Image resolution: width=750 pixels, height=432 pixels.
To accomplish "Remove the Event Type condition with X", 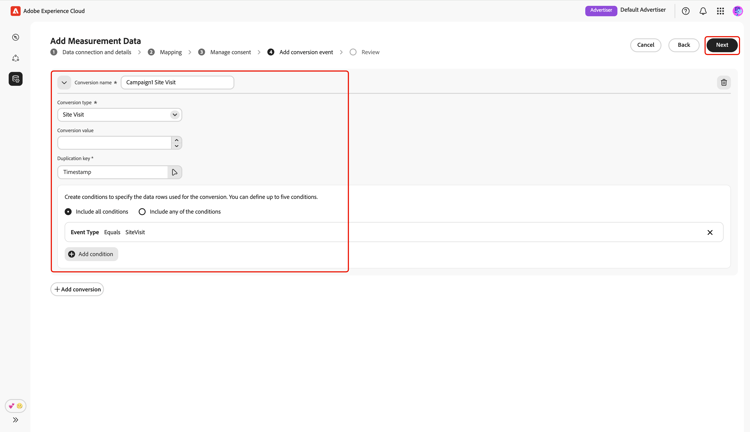I will pos(710,233).
